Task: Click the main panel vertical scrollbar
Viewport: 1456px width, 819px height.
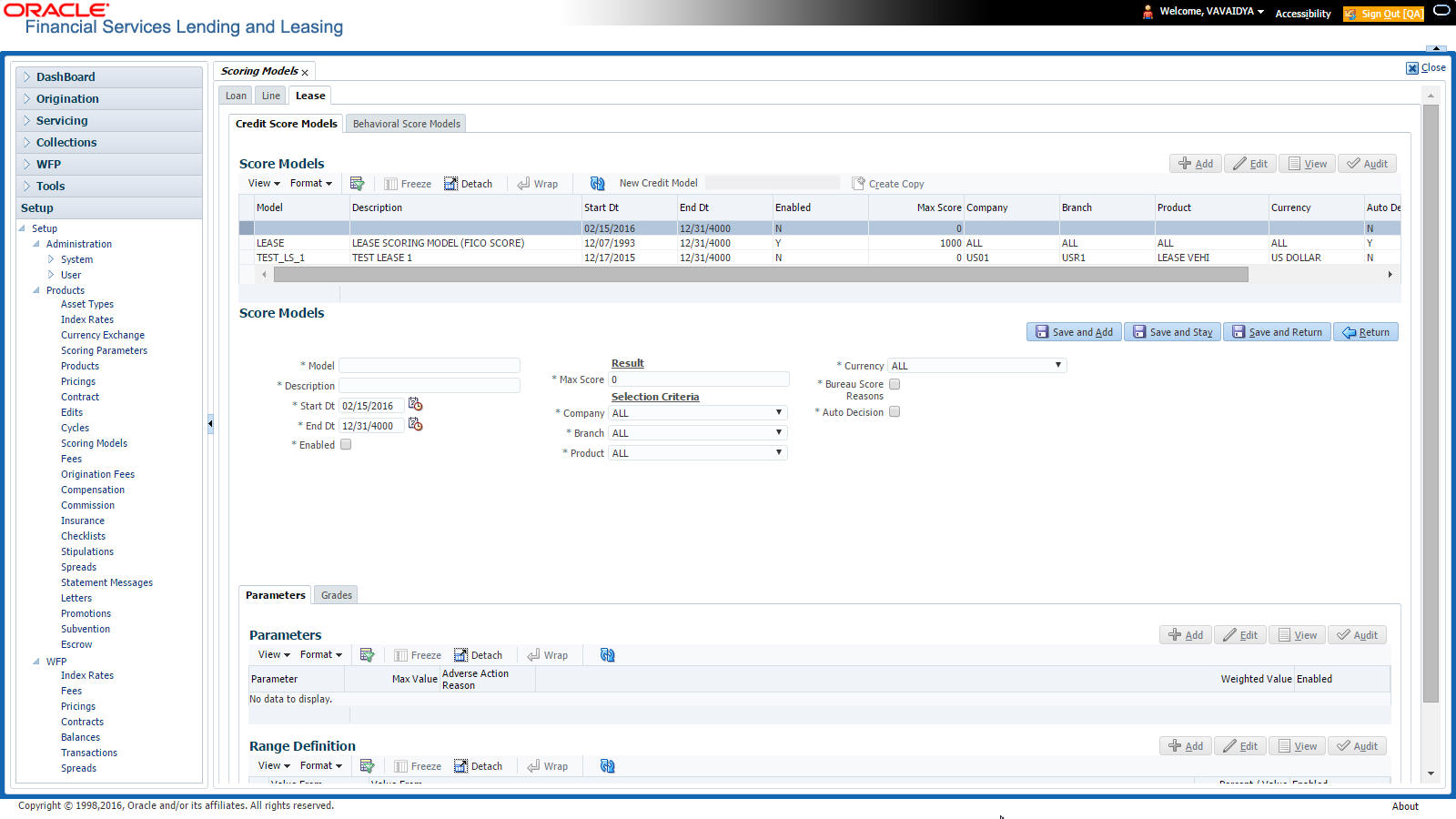Action: [x=1431, y=403]
